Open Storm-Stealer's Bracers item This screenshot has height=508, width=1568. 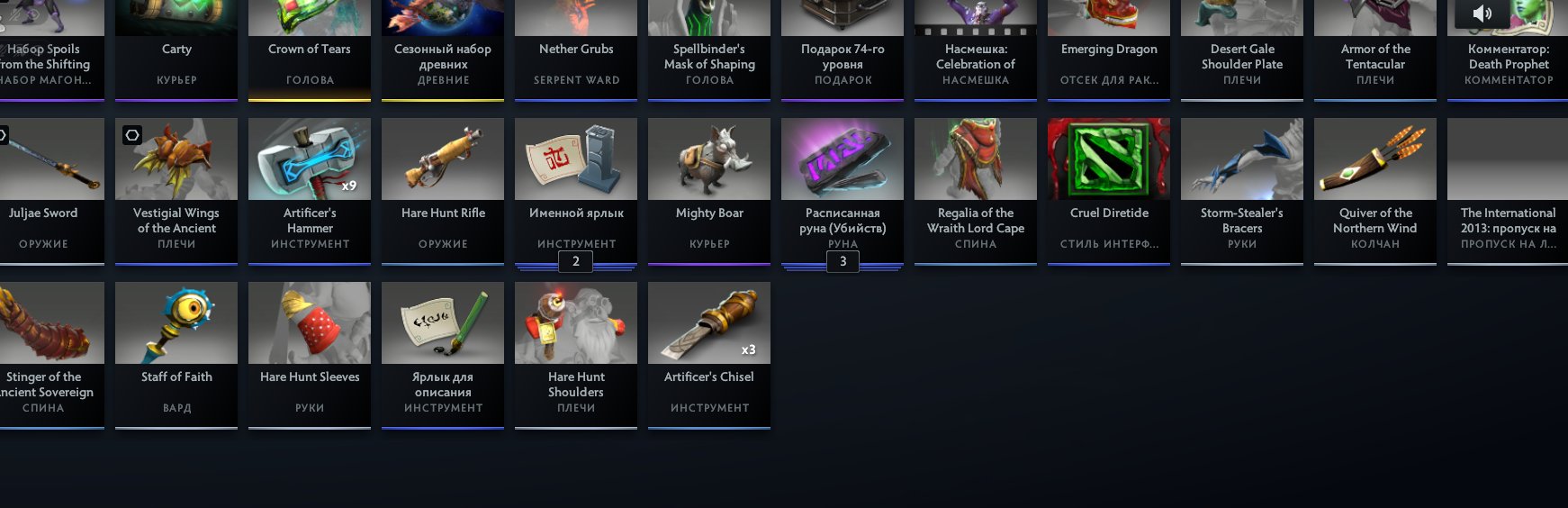pyautogui.click(x=1242, y=191)
